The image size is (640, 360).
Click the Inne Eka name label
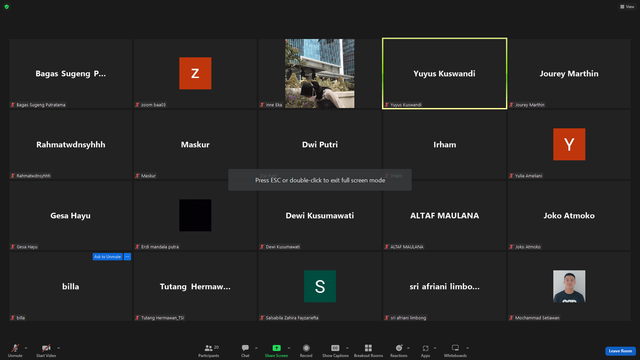pyautogui.click(x=274, y=105)
